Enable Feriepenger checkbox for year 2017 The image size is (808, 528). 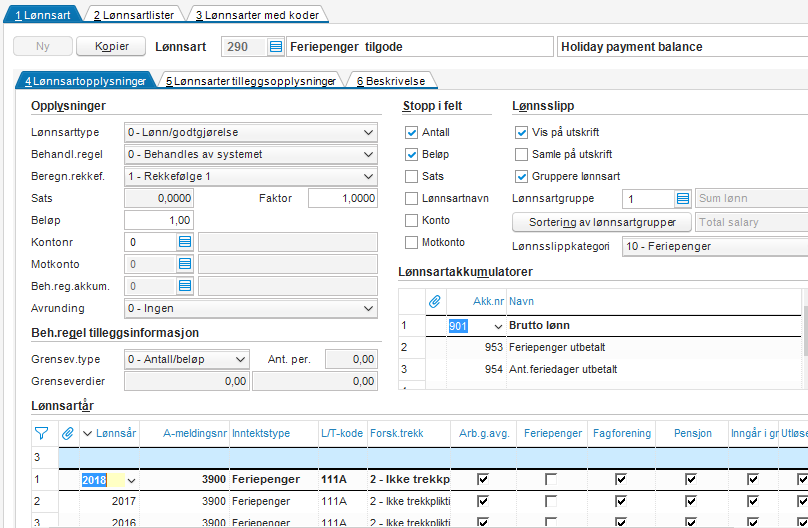[x=551, y=501]
